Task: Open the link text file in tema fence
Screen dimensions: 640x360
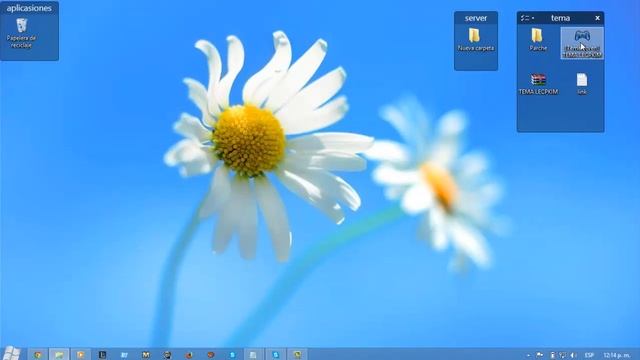Action: click(x=582, y=84)
